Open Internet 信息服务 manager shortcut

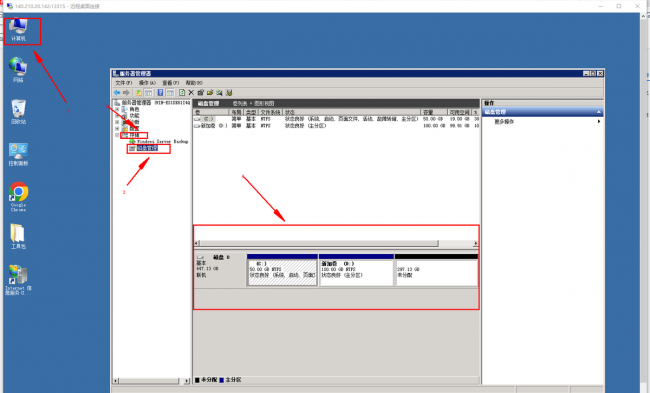coord(18,280)
